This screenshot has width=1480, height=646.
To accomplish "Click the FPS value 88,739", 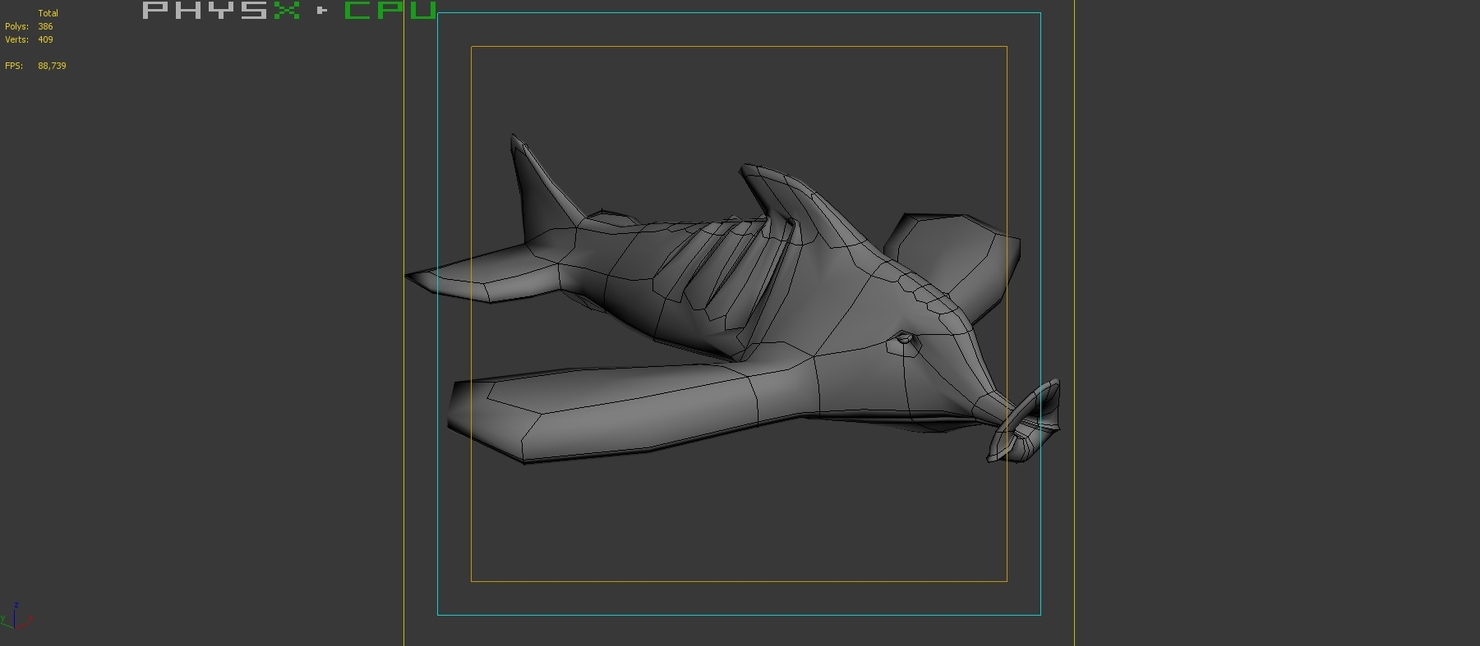I will [x=50, y=64].
